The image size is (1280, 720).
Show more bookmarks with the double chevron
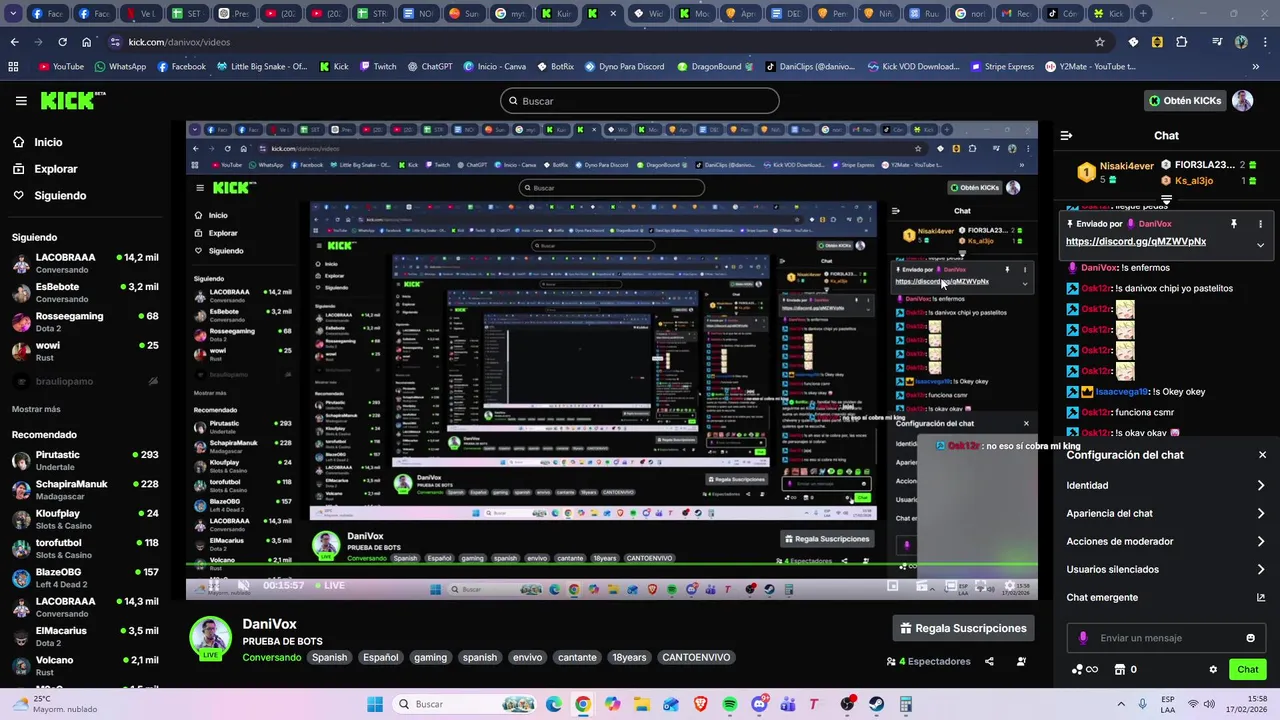point(1256,67)
